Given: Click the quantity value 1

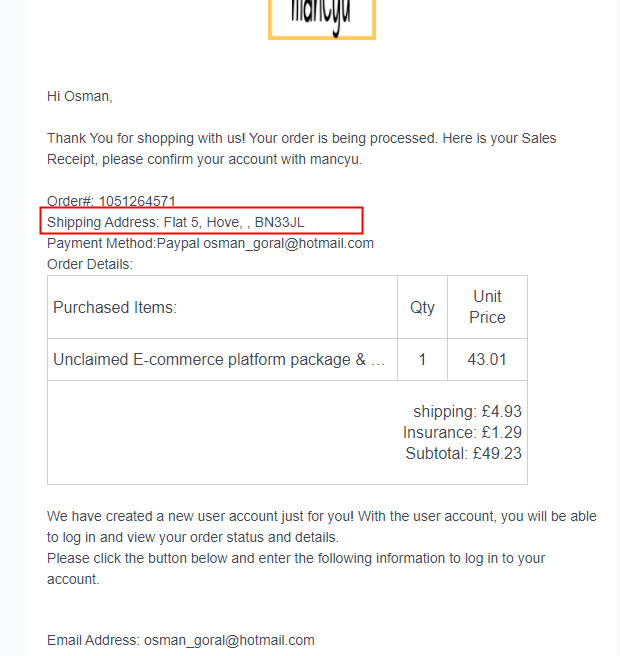Looking at the screenshot, I should pyautogui.click(x=422, y=359).
